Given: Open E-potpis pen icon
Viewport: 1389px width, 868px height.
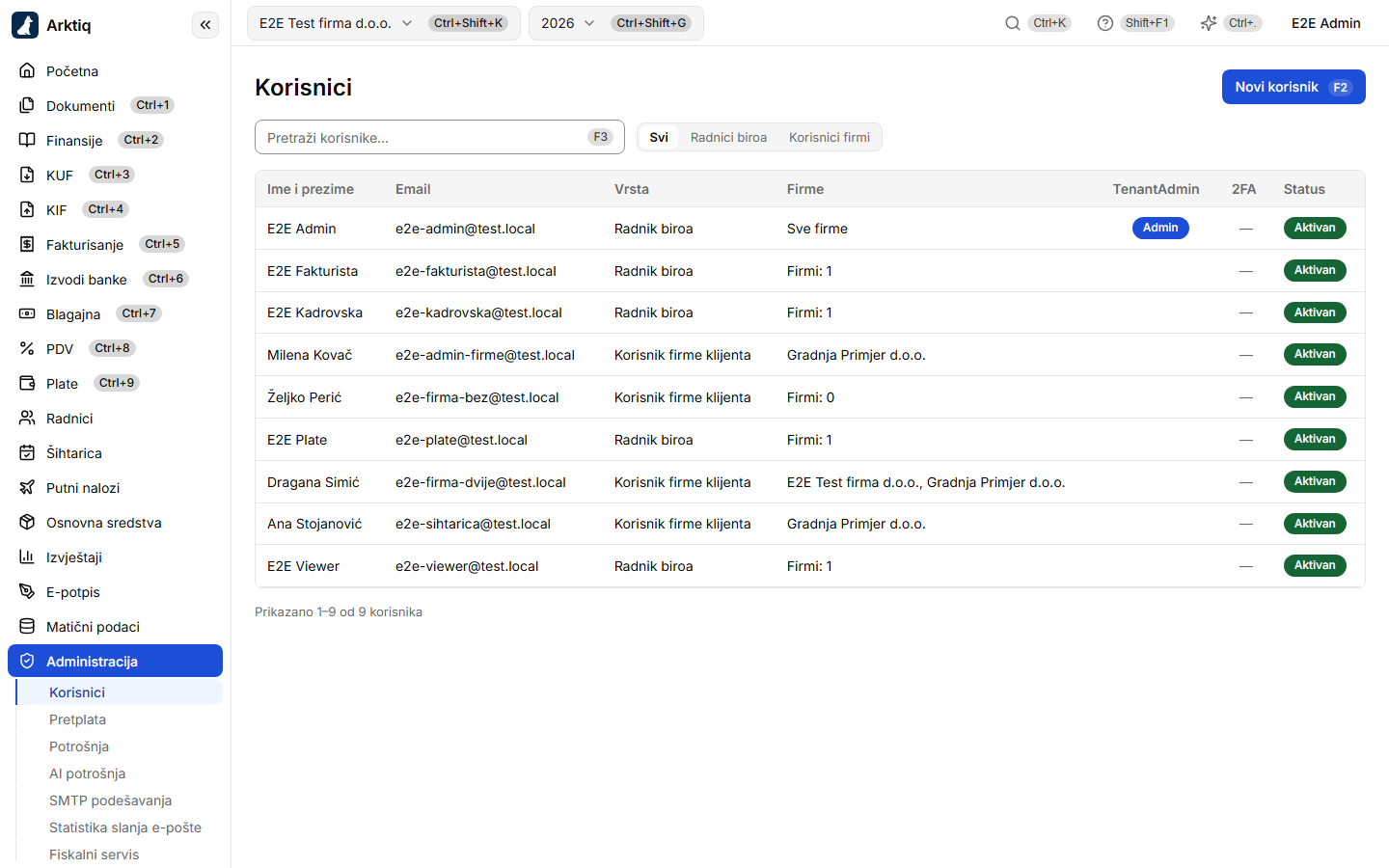Looking at the screenshot, I should pyautogui.click(x=27, y=591).
